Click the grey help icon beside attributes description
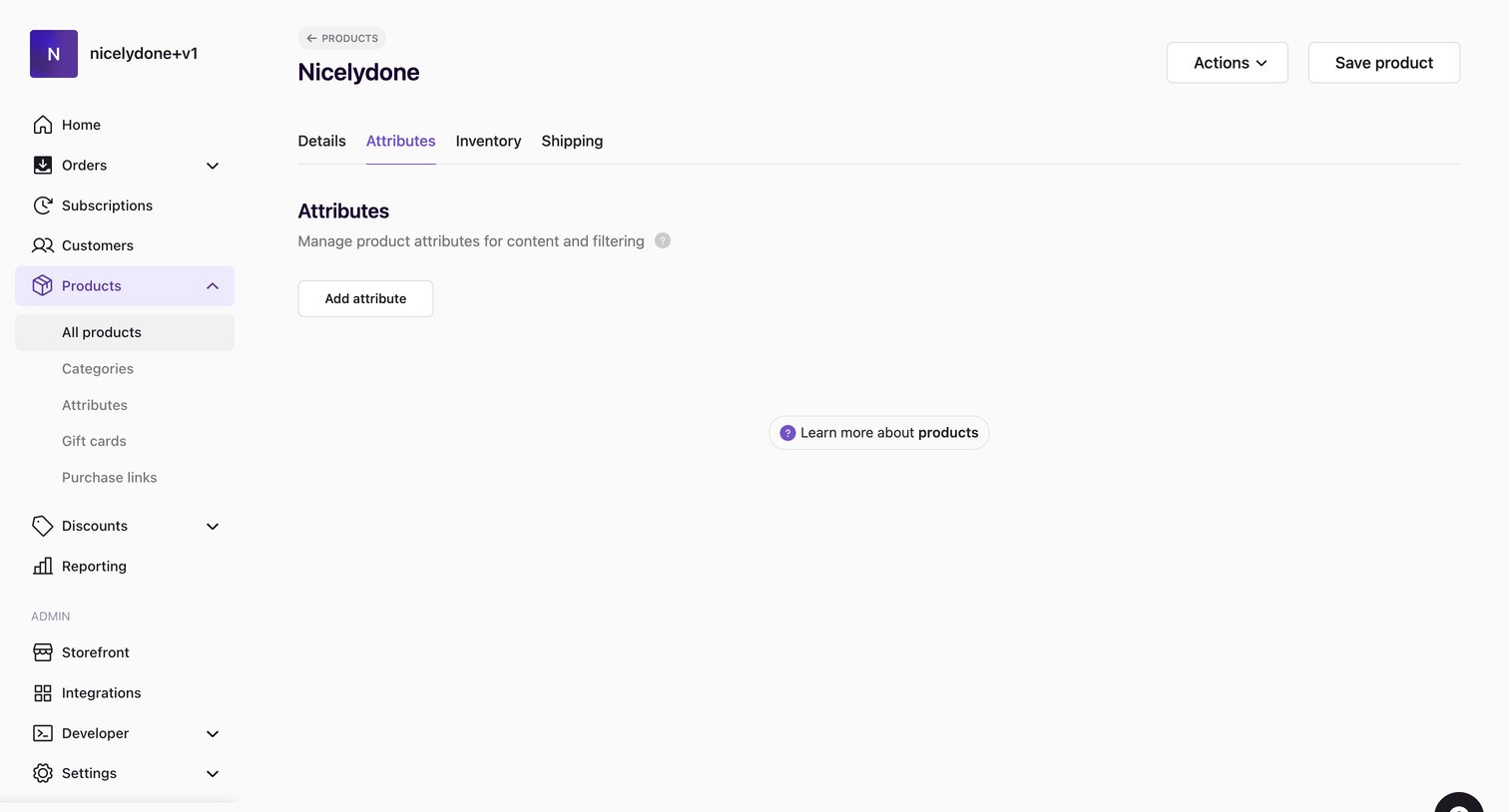The height and width of the screenshot is (812, 1509). [x=663, y=240]
